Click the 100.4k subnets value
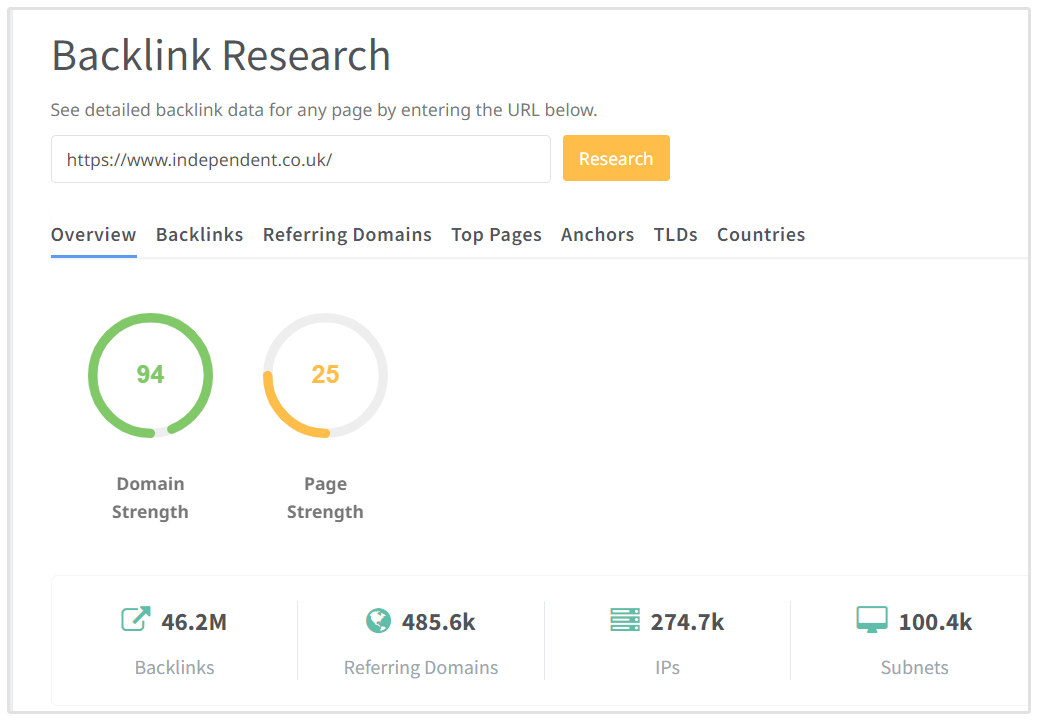1038x721 pixels. [x=935, y=622]
